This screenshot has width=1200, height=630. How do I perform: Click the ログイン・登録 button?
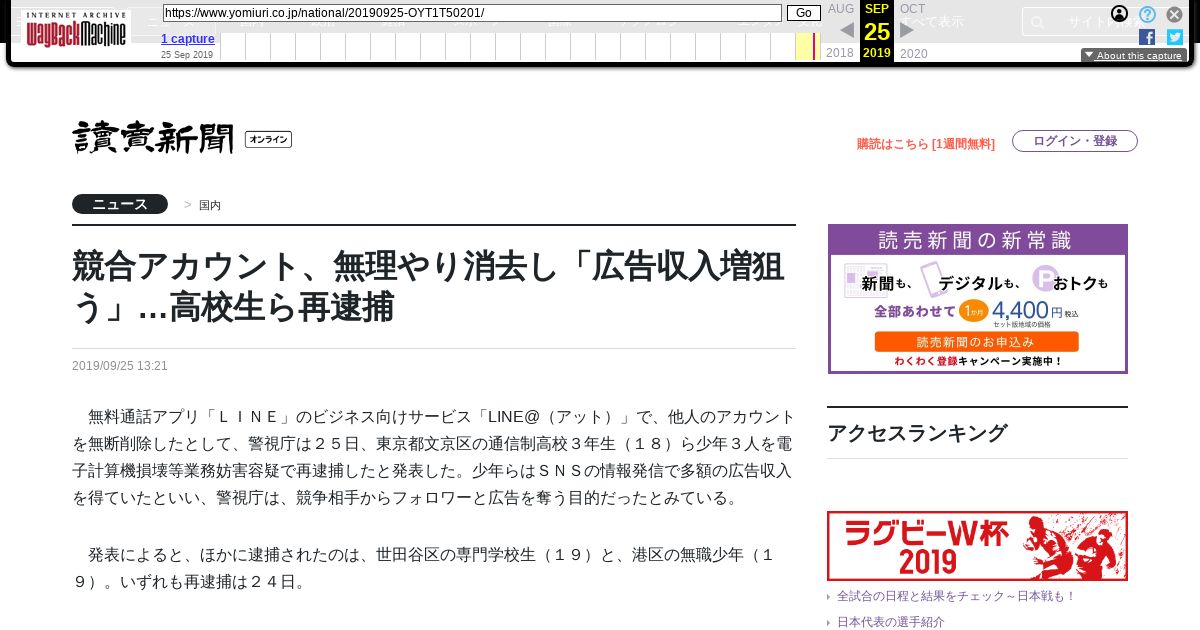(1075, 141)
